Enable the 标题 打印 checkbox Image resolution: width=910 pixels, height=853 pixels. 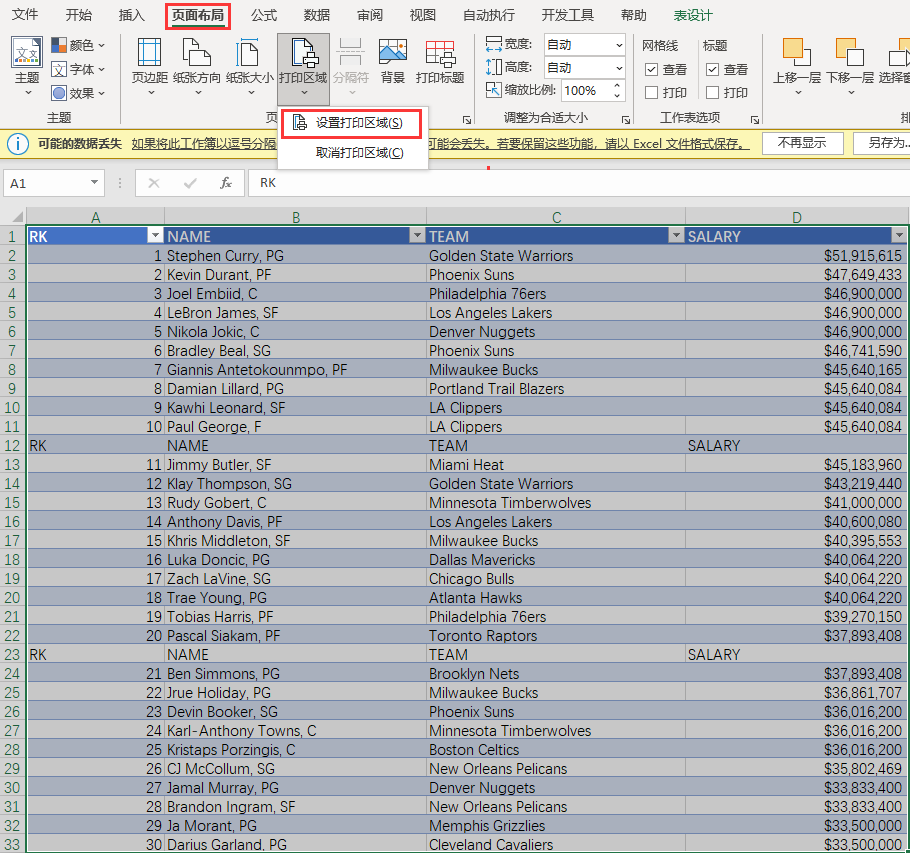[713, 93]
